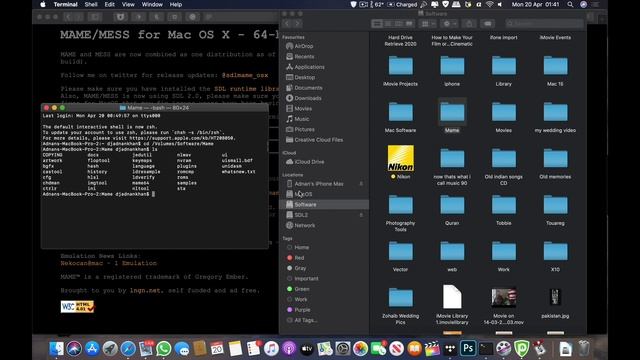Click the W3C HTML 4.01 badge

point(77,307)
